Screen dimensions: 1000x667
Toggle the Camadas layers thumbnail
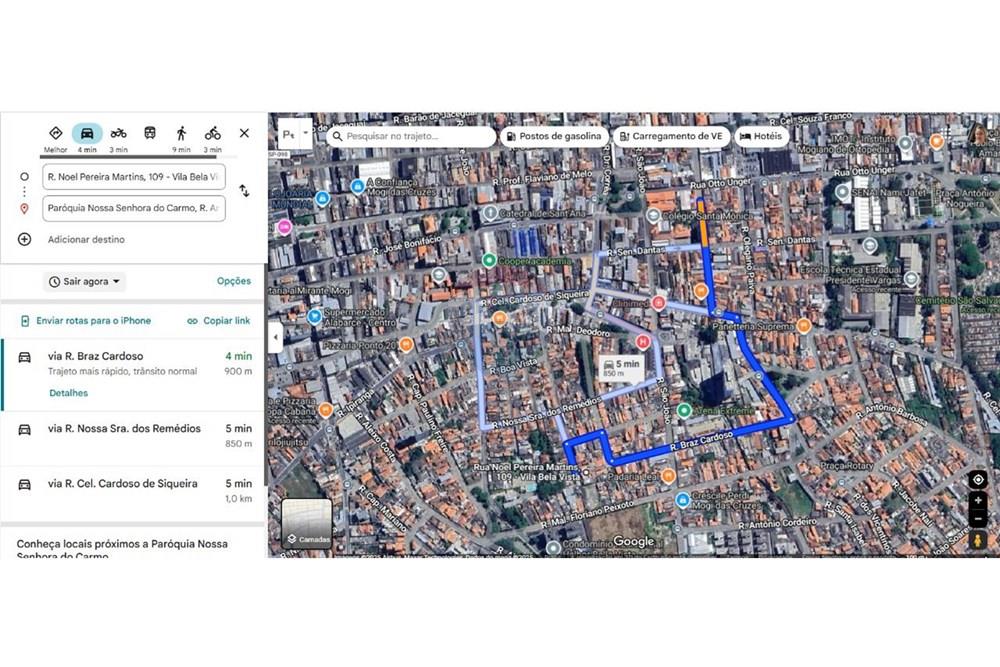pos(306,522)
